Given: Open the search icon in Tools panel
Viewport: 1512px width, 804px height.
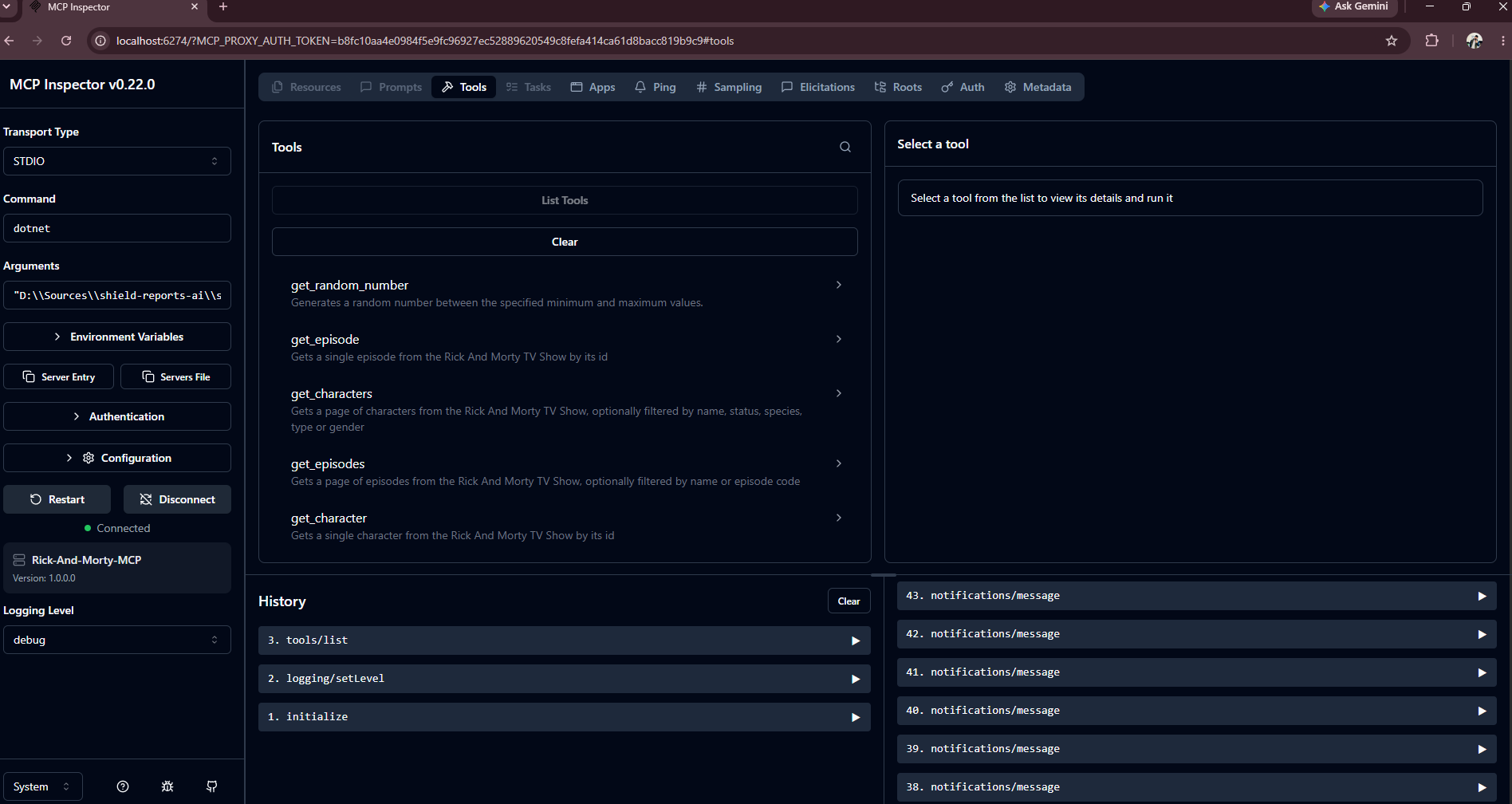Looking at the screenshot, I should [845, 147].
